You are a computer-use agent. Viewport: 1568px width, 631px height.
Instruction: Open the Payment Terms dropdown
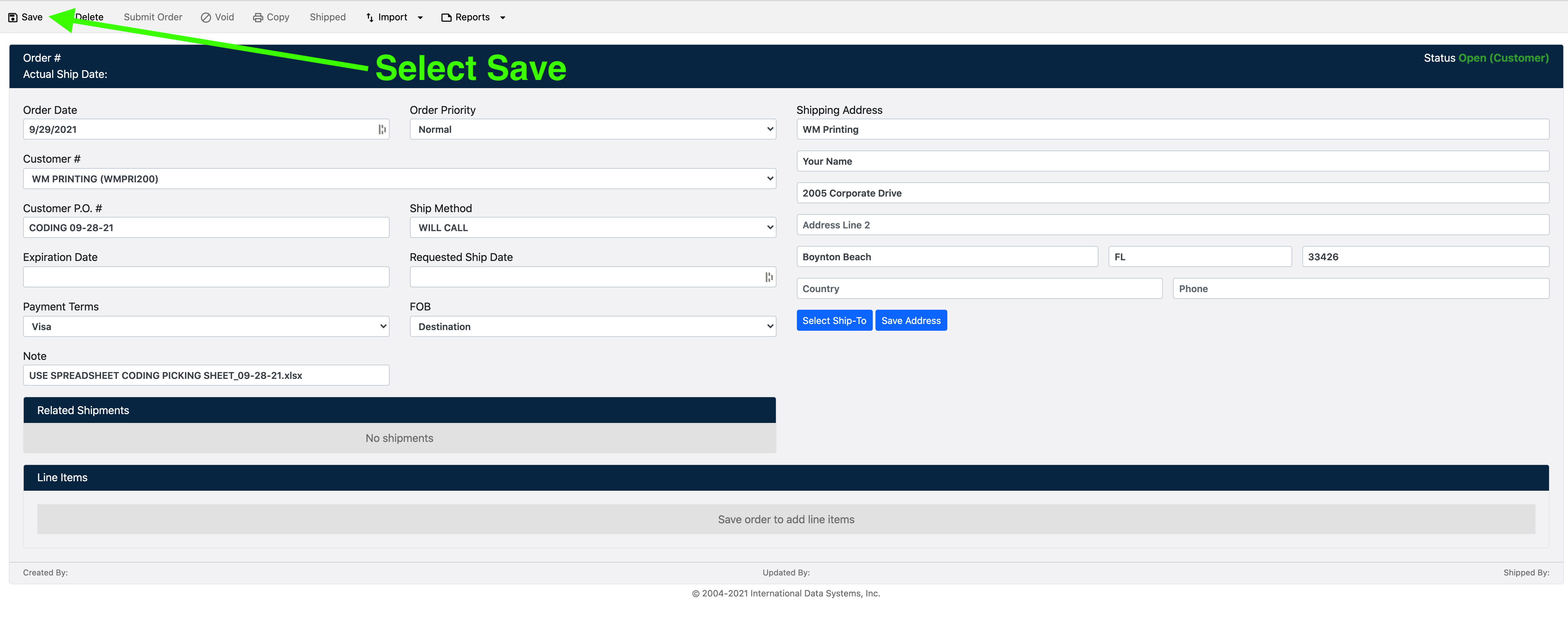(x=206, y=327)
